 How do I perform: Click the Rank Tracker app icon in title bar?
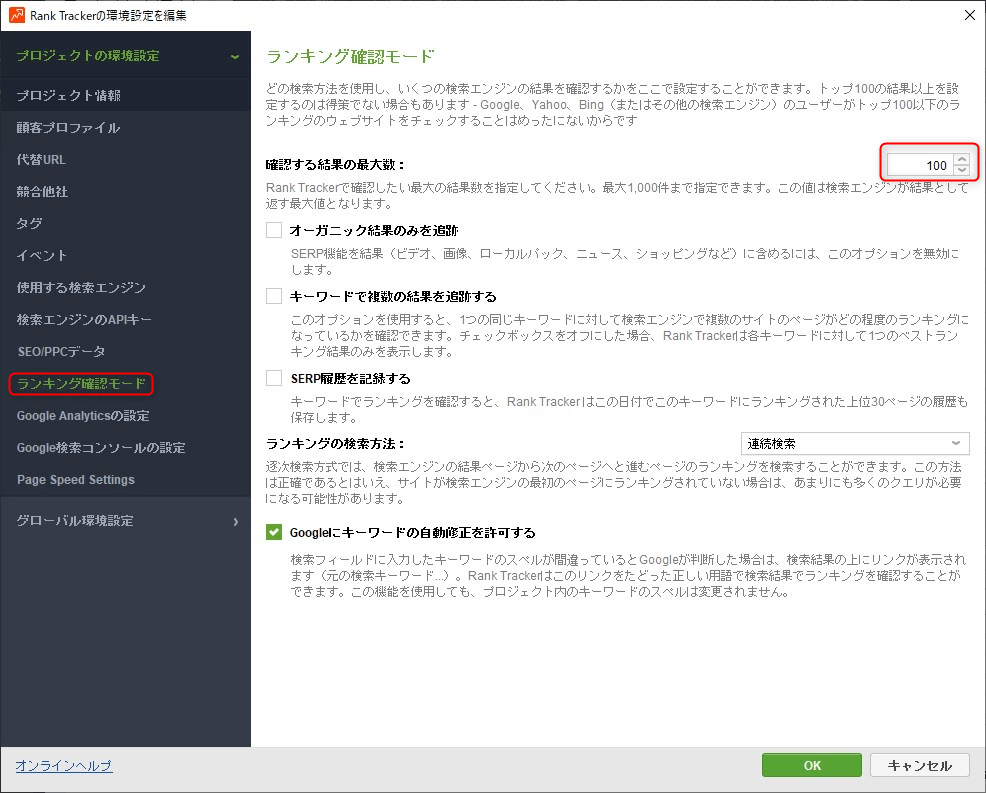[x=16, y=15]
